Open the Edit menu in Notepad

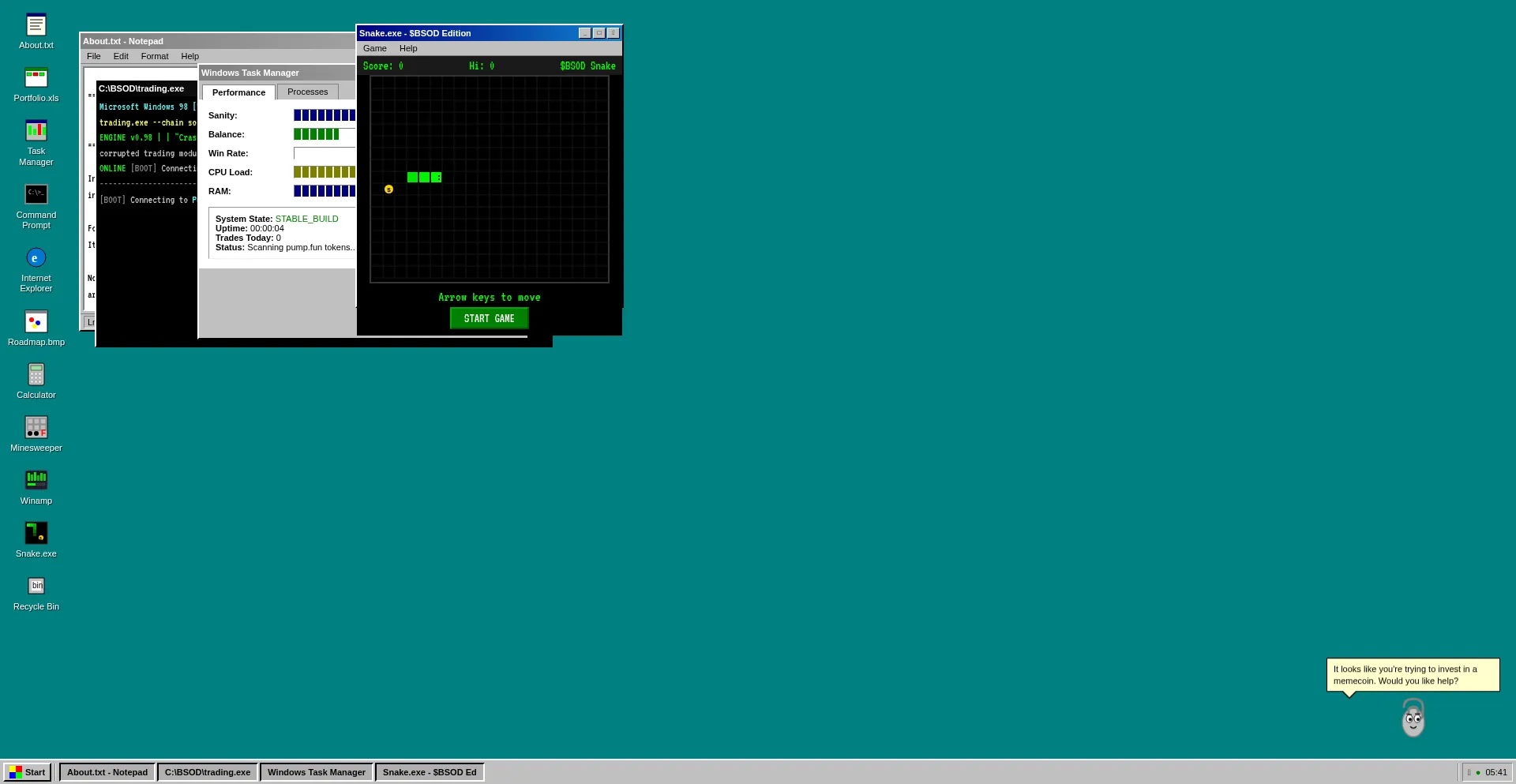(121, 56)
